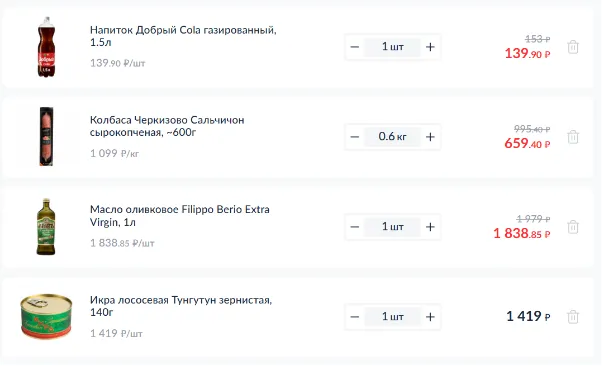Select the olive oil 1 шт quantity field

[392, 227]
